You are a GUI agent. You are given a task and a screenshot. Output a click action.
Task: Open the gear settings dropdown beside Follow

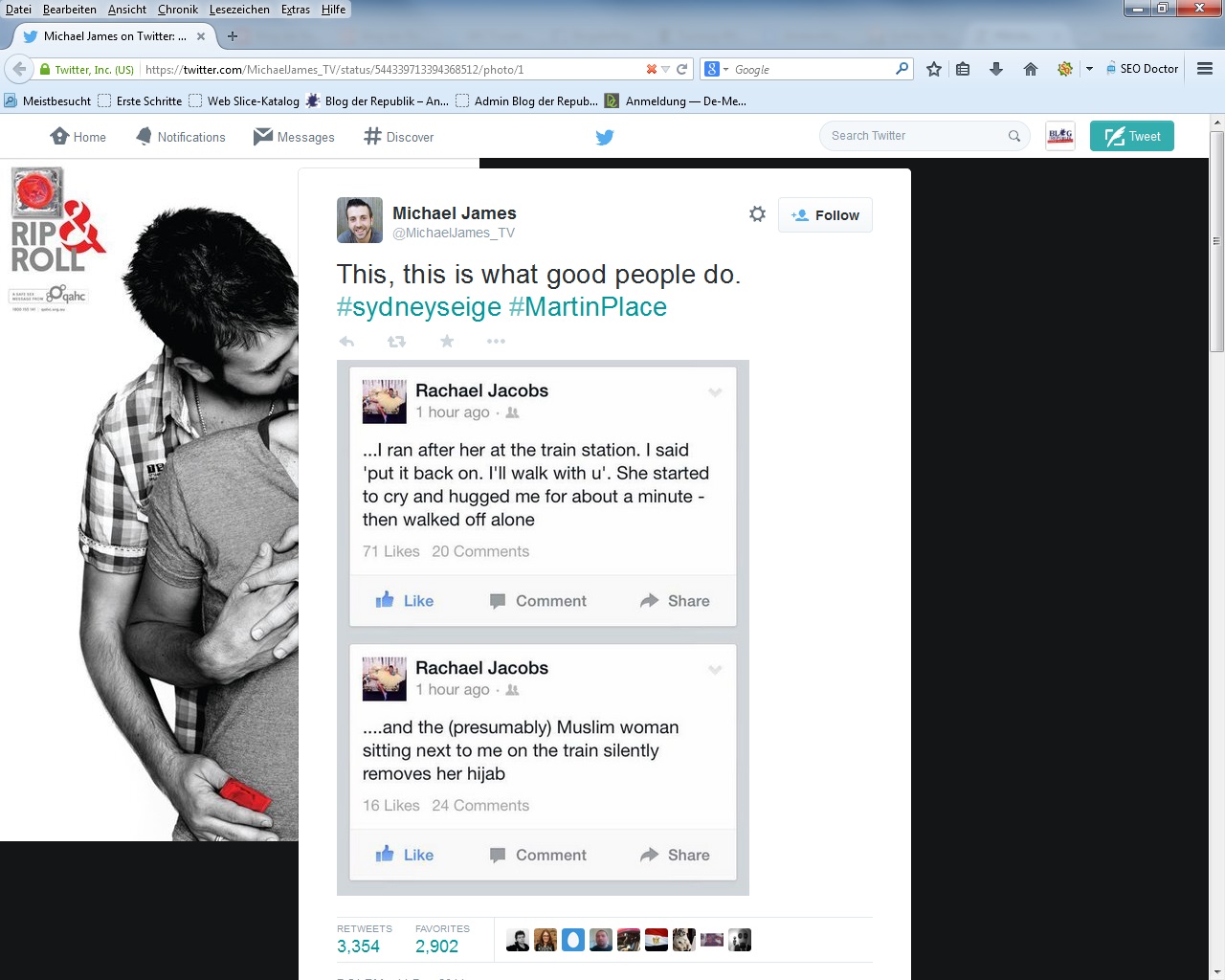pyautogui.click(x=757, y=214)
